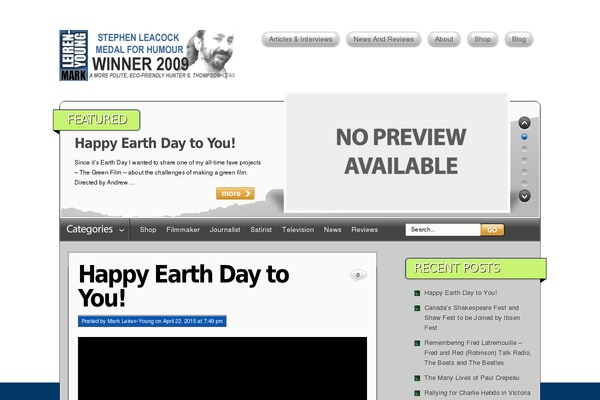Open Canada's Shakespeare Fest post link
This screenshot has height=400, width=600.
pyautogui.click(x=472, y=318)
